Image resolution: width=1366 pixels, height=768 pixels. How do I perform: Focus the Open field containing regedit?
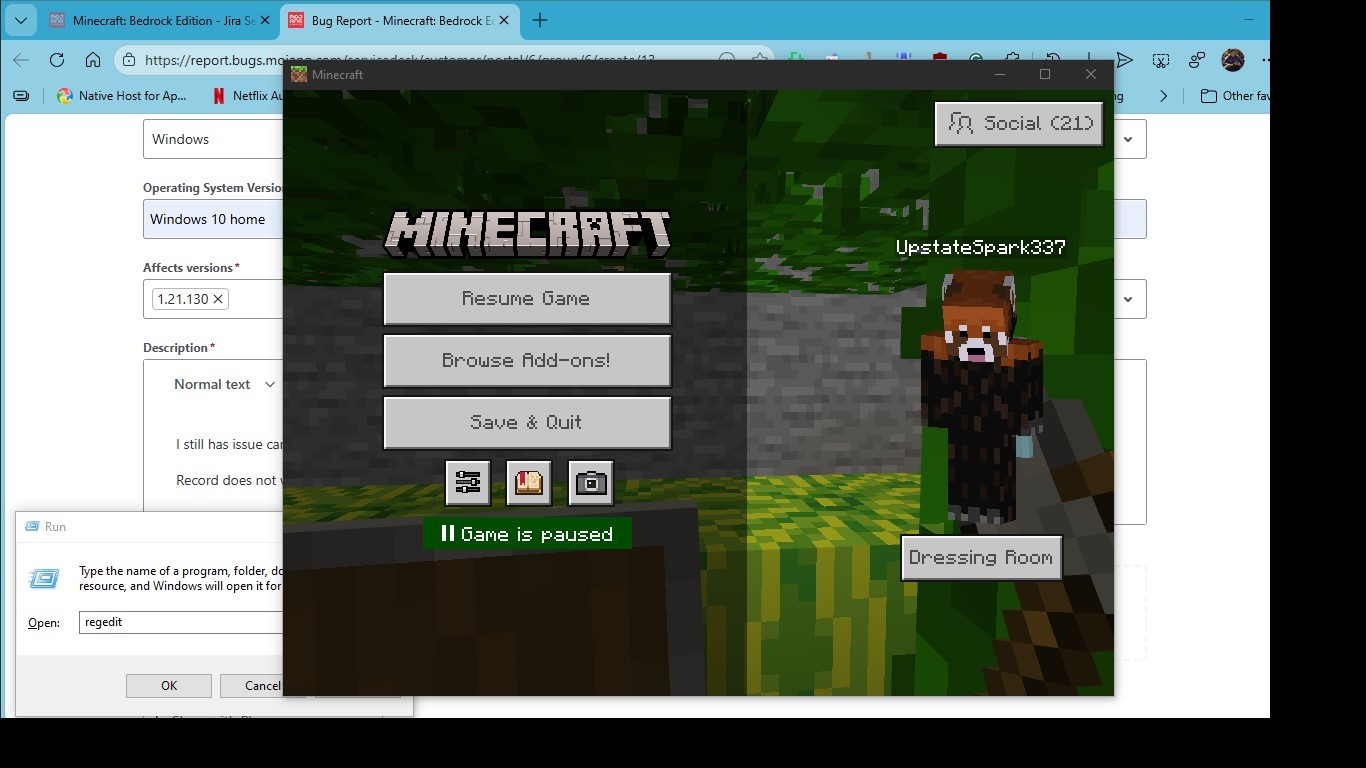(x=181, y=622)
